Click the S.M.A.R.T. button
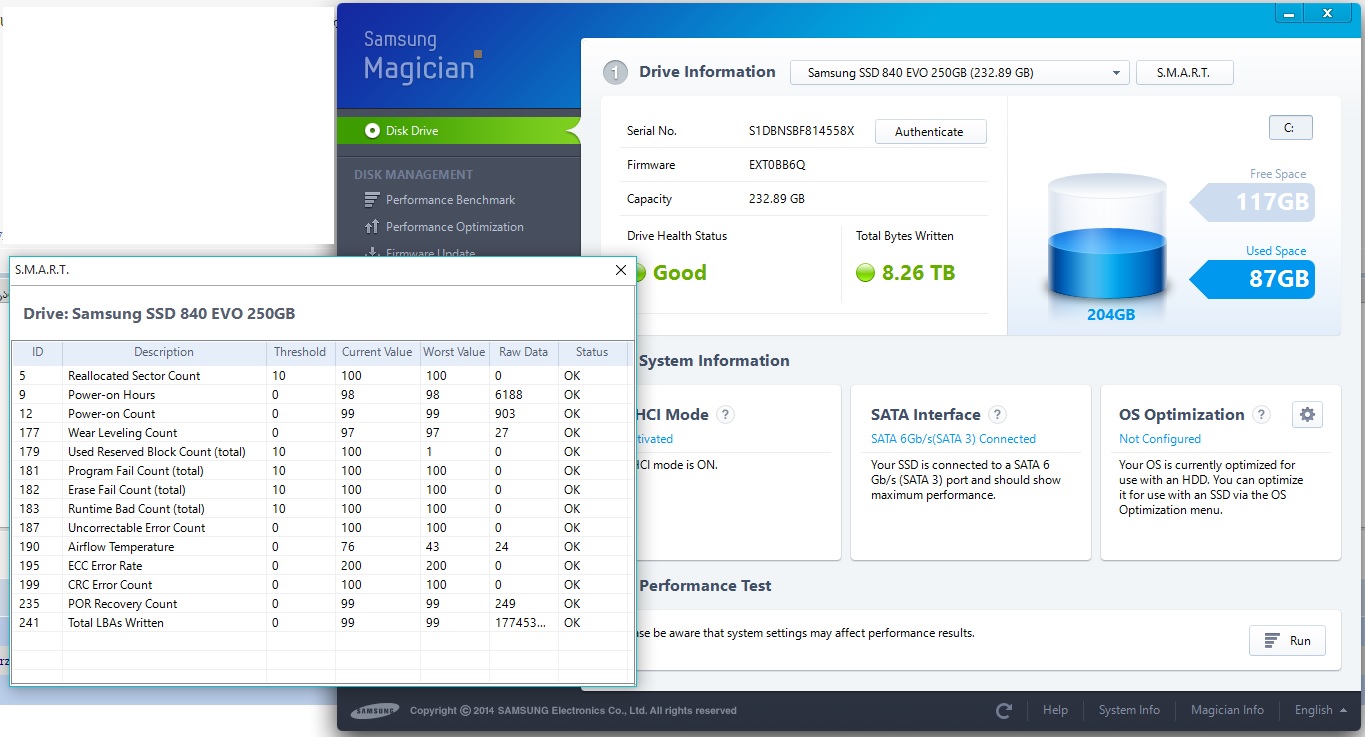Viewport: 1365px width, 737px height. [x=1183, y=73]
